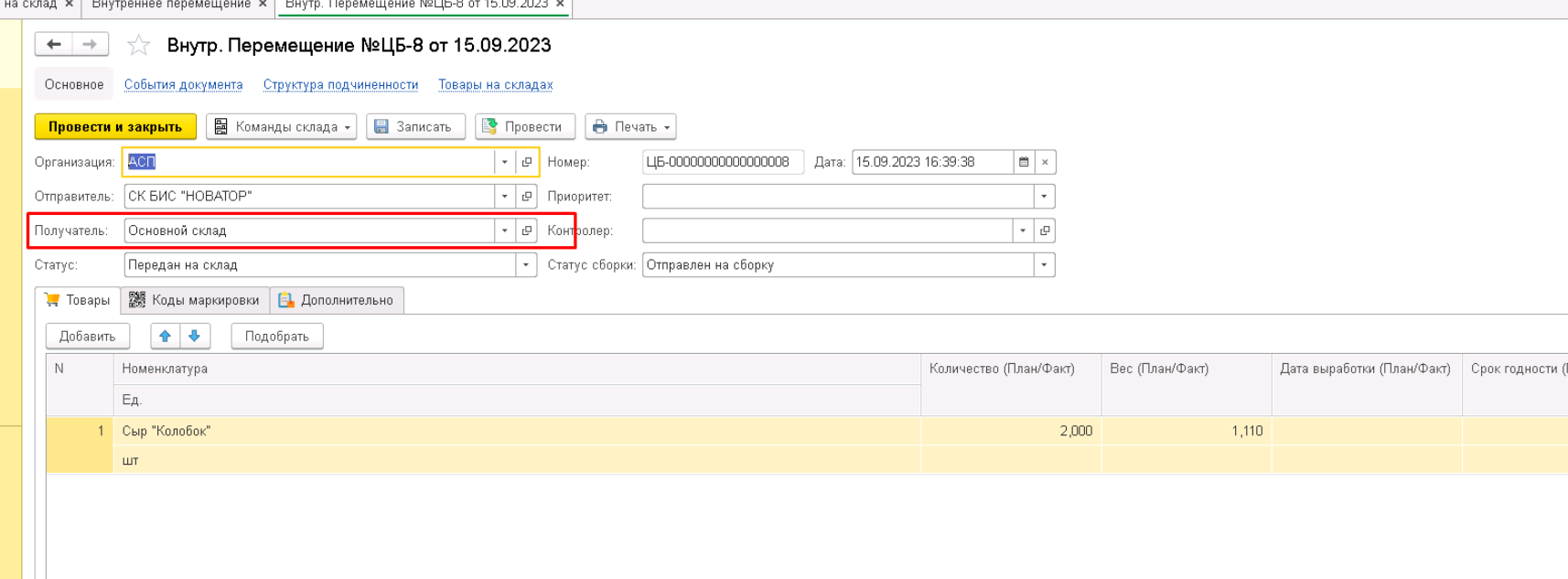Go back with the left arrow button

click(x=53, y=44)
